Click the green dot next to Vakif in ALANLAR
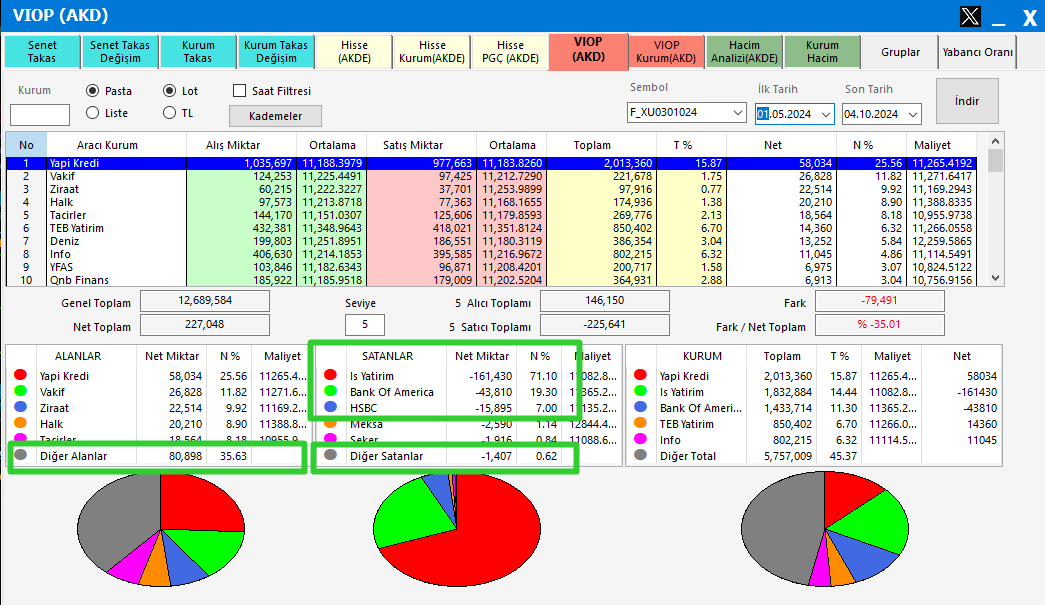This screenshot has height=605, width=1045. pos(20,391)
